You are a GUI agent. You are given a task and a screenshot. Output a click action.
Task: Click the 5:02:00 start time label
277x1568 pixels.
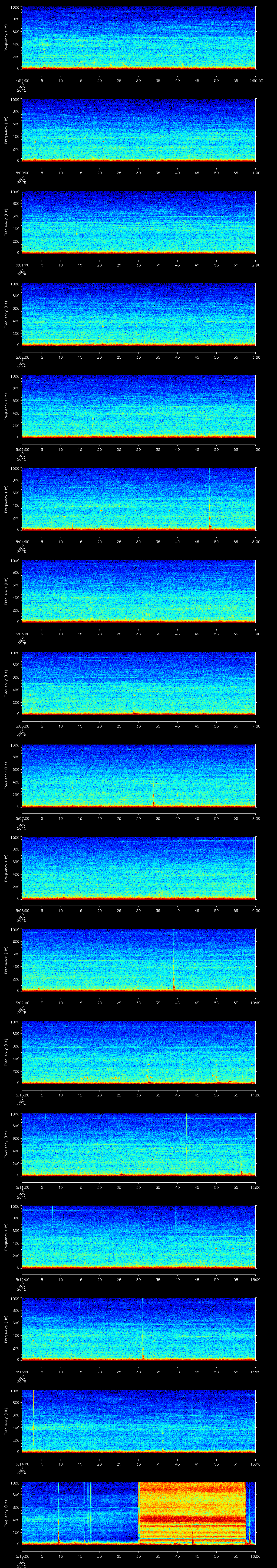[22, 357]
